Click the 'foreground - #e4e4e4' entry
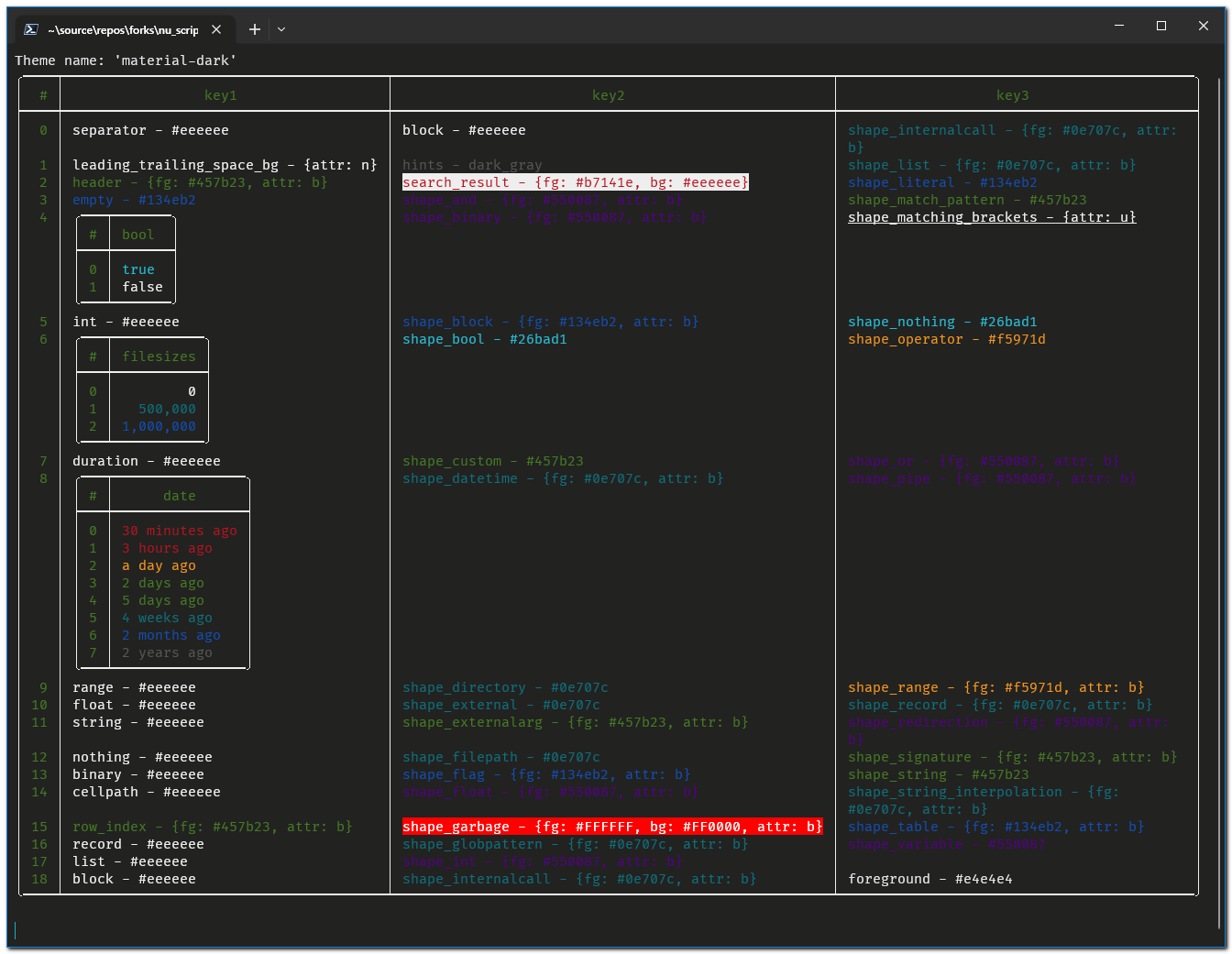Image resolution: width=1232 pixels, height=954 pixels. [x=930, y=879]
